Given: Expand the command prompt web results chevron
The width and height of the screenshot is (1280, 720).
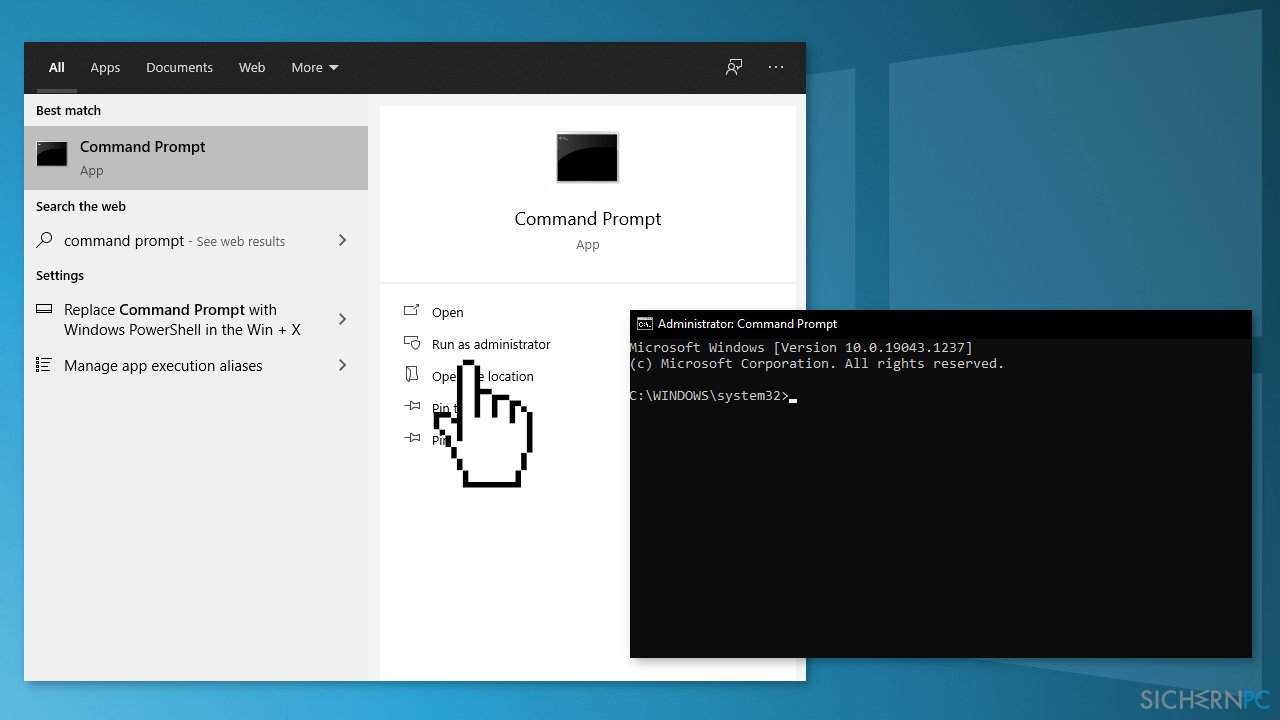Looking at the screenshot, I should point(342,240).
